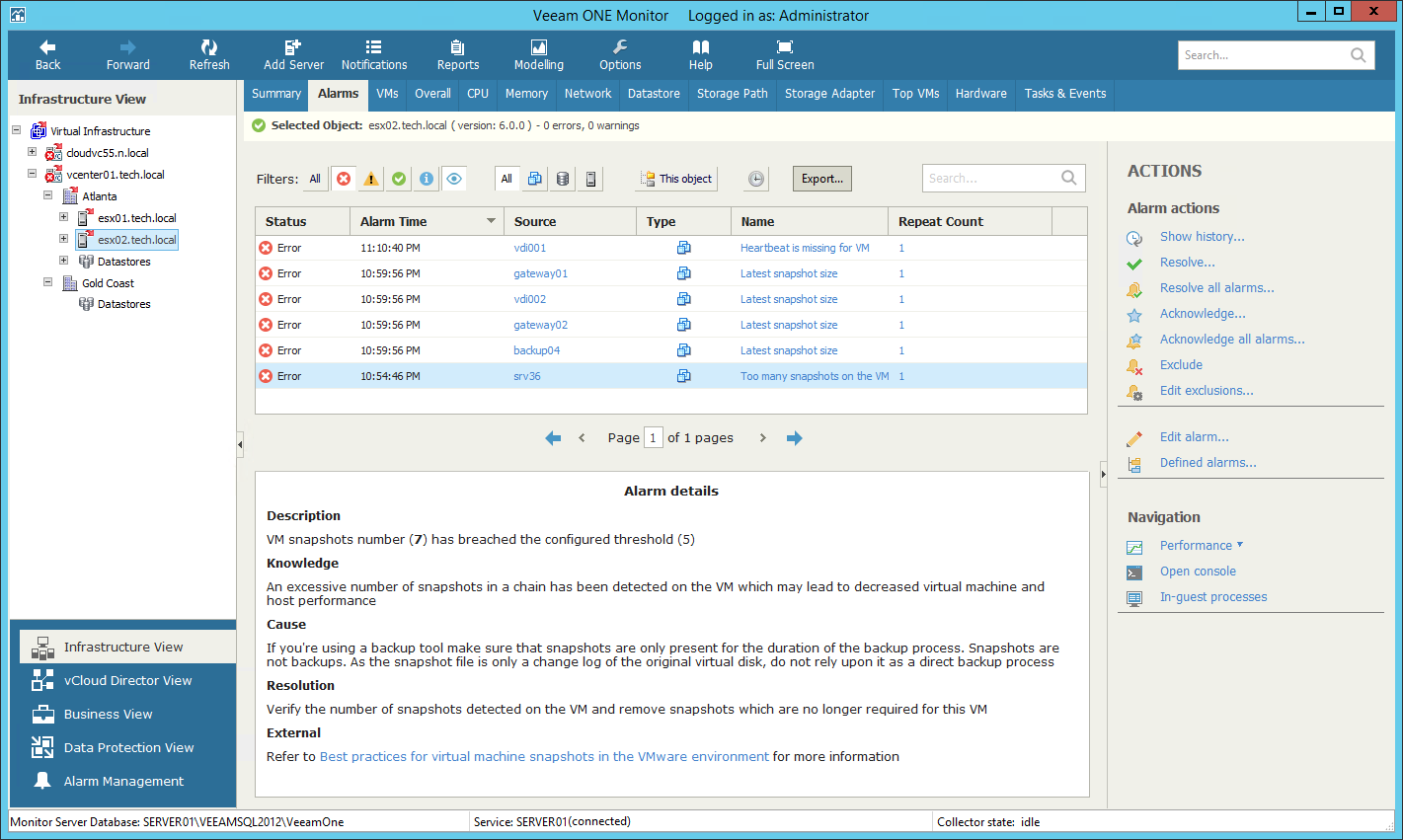Viewport: 1403px width, 840px height.
Task: Collapse the Actions pane splitter arrow
Action: pos(1104,474)
